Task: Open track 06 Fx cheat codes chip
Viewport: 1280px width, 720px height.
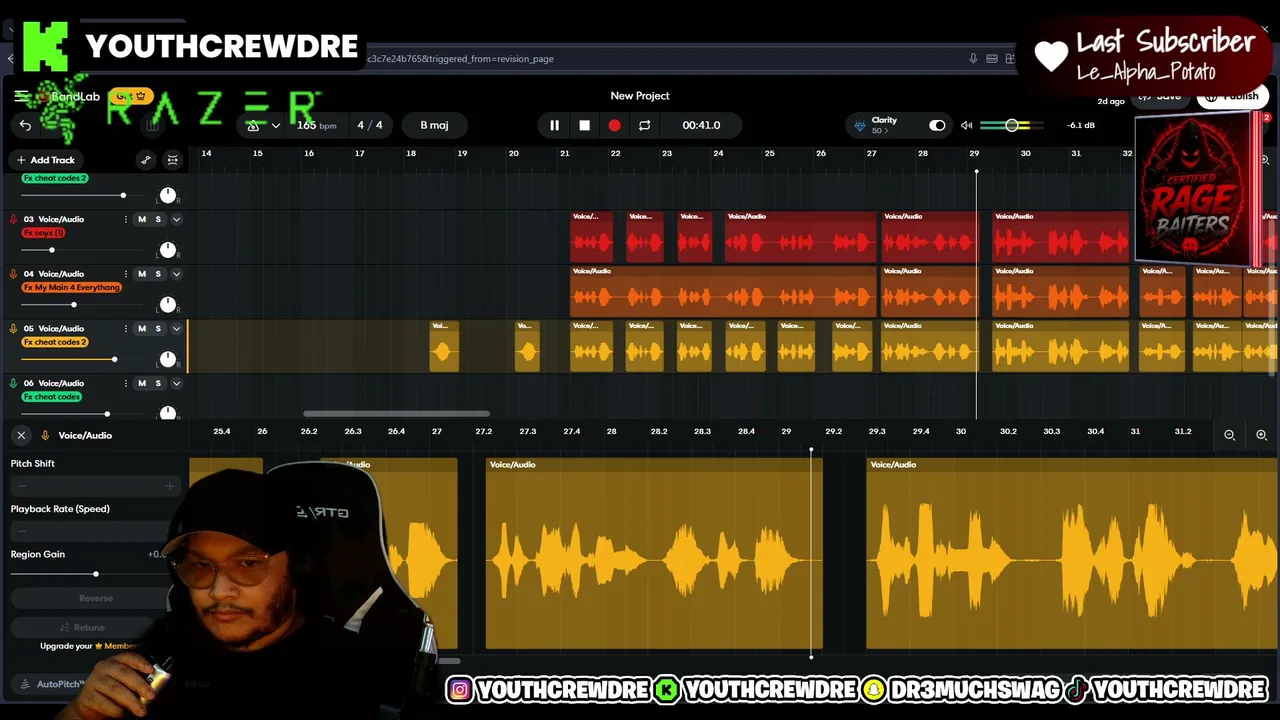Action: pyautogui.click(x=52, y=397)
